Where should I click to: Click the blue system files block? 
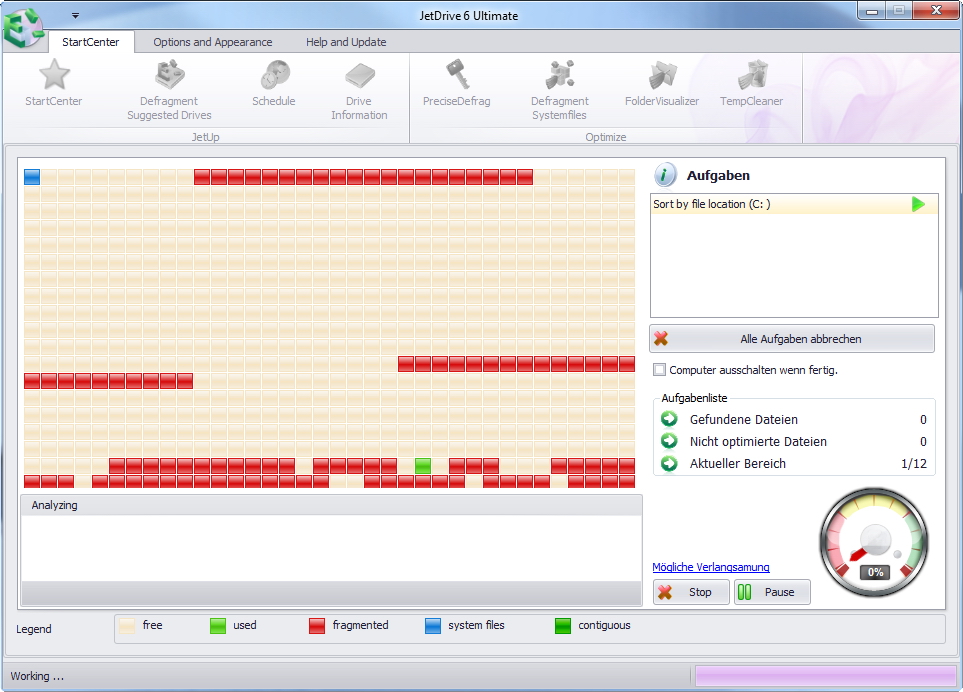[x=32, y=177]
